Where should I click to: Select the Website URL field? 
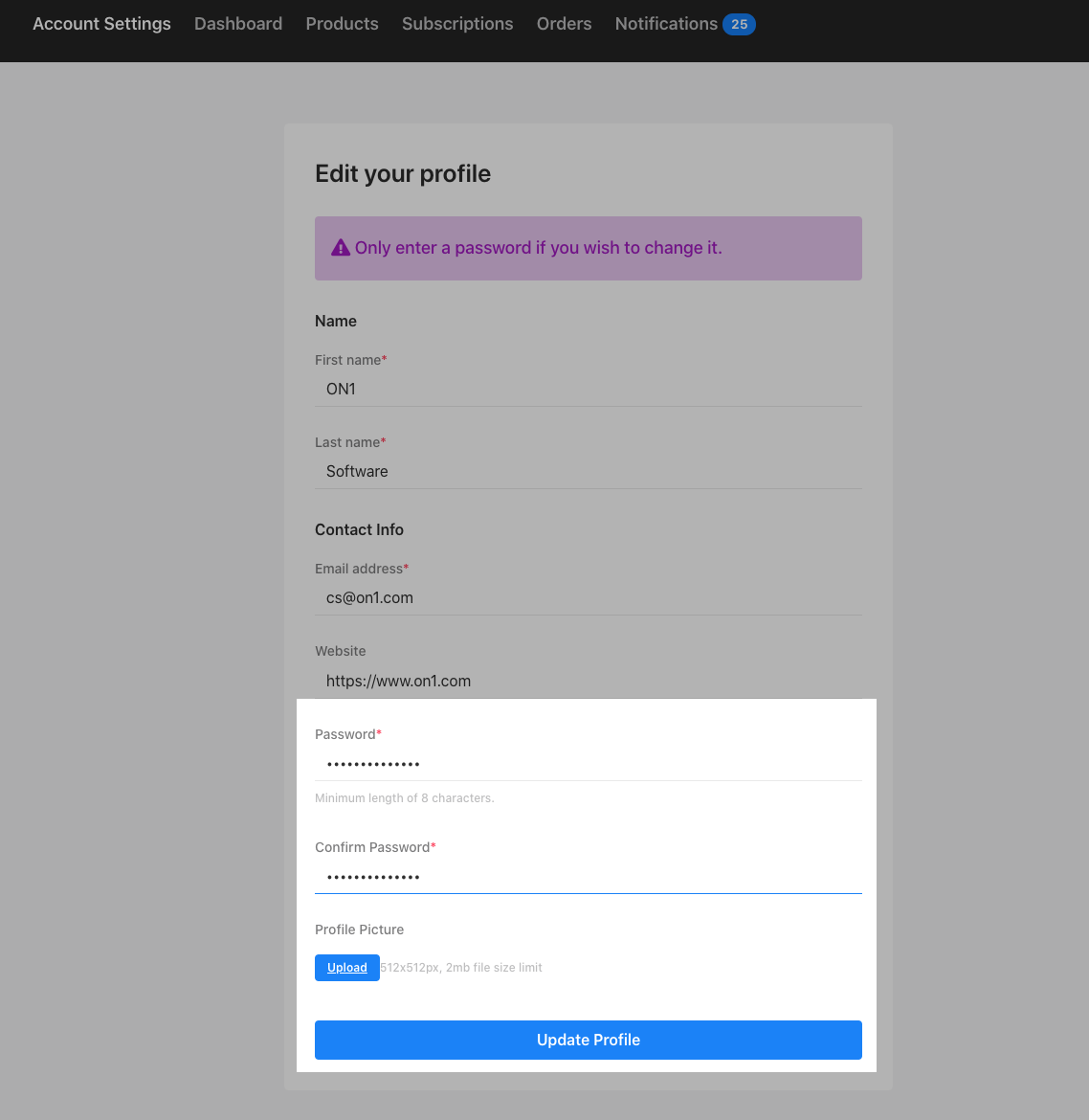click(x=588, y=682)
